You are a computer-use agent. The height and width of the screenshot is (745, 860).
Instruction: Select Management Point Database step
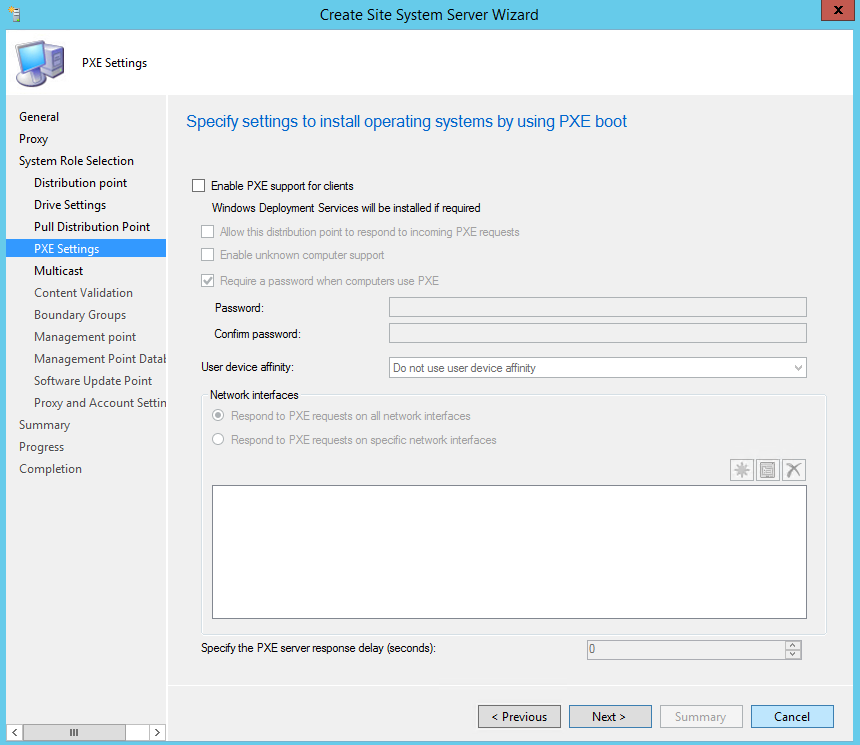click(100, 359)
